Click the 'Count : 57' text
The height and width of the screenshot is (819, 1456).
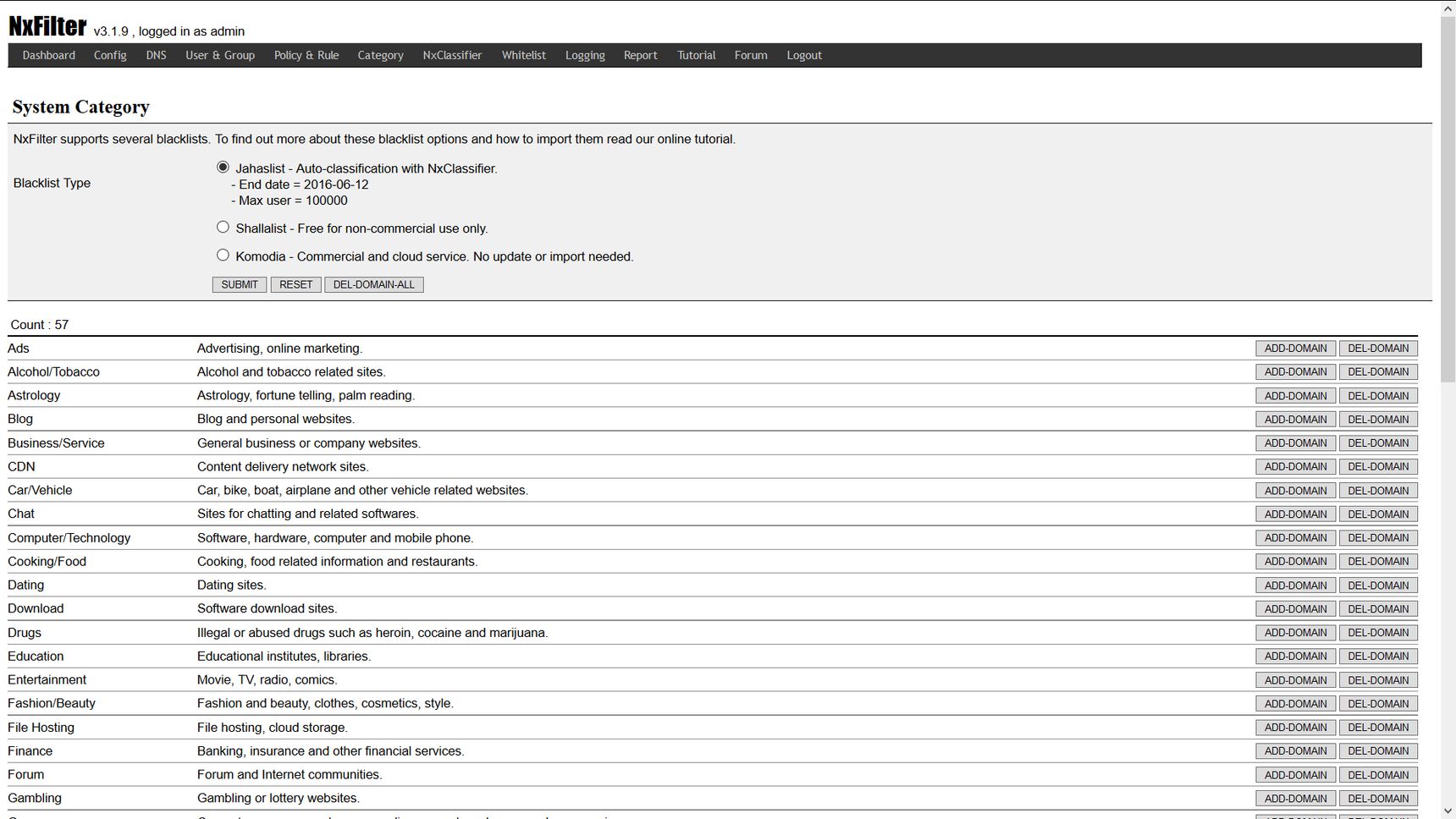[x=40, y=325]
